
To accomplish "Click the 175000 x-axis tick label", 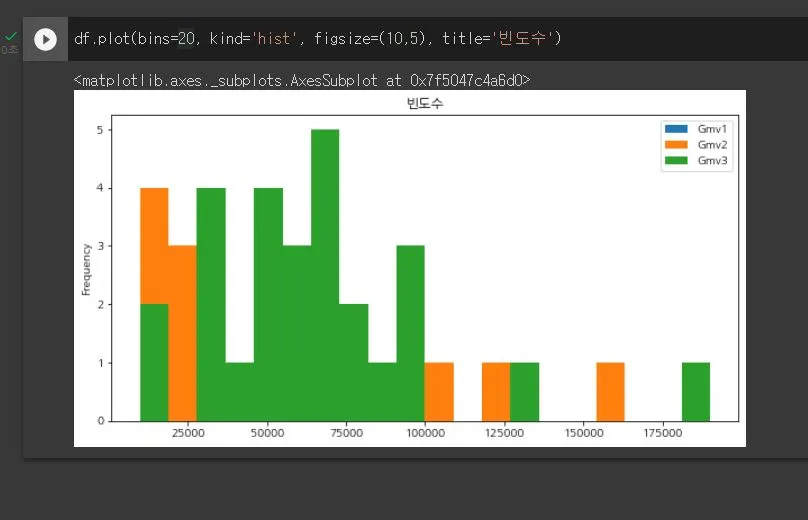I will 663,433.
